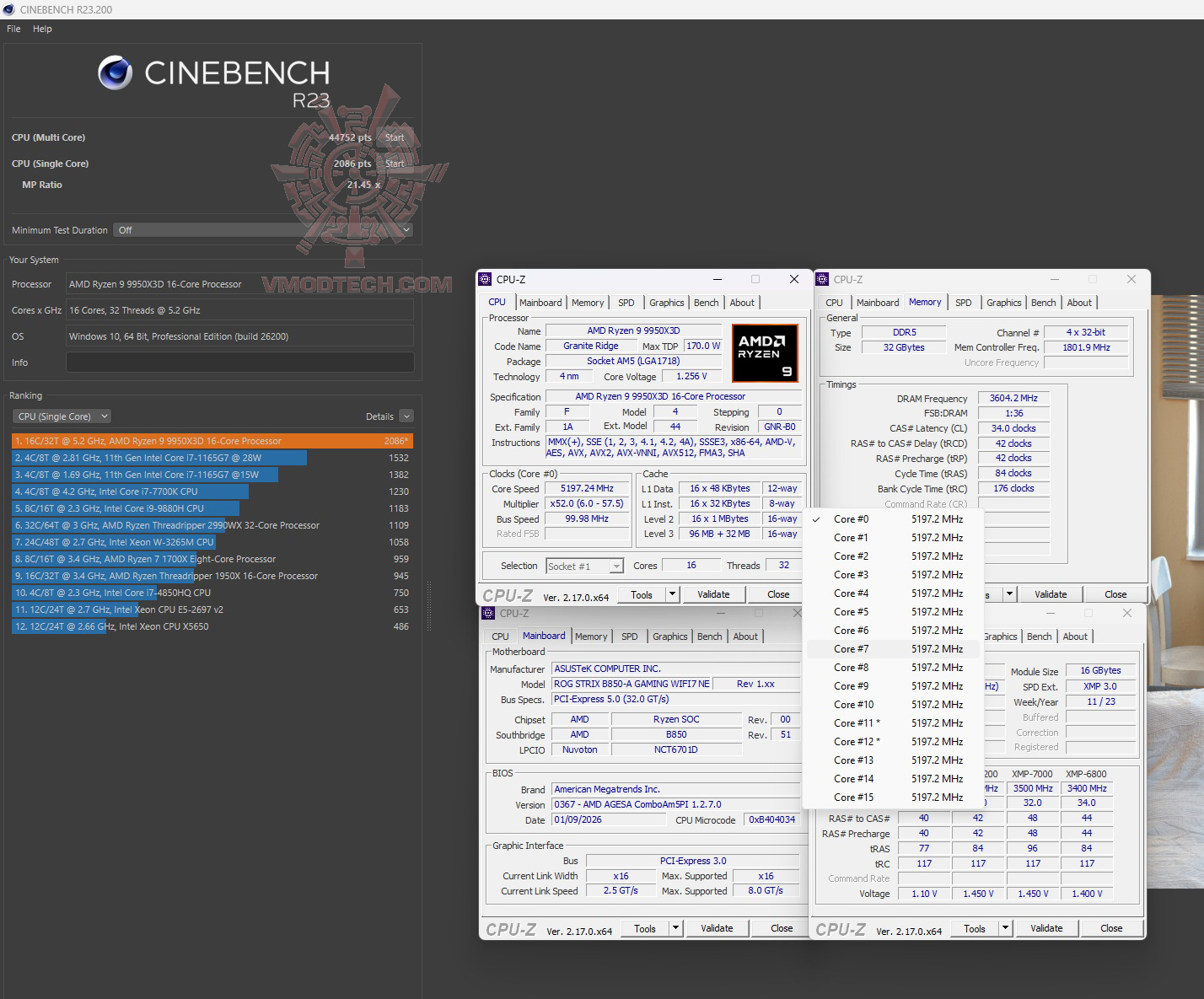Select Core #11 * in the core clock menu
The height and width of the screenshot is (999, 1204).
893,723
